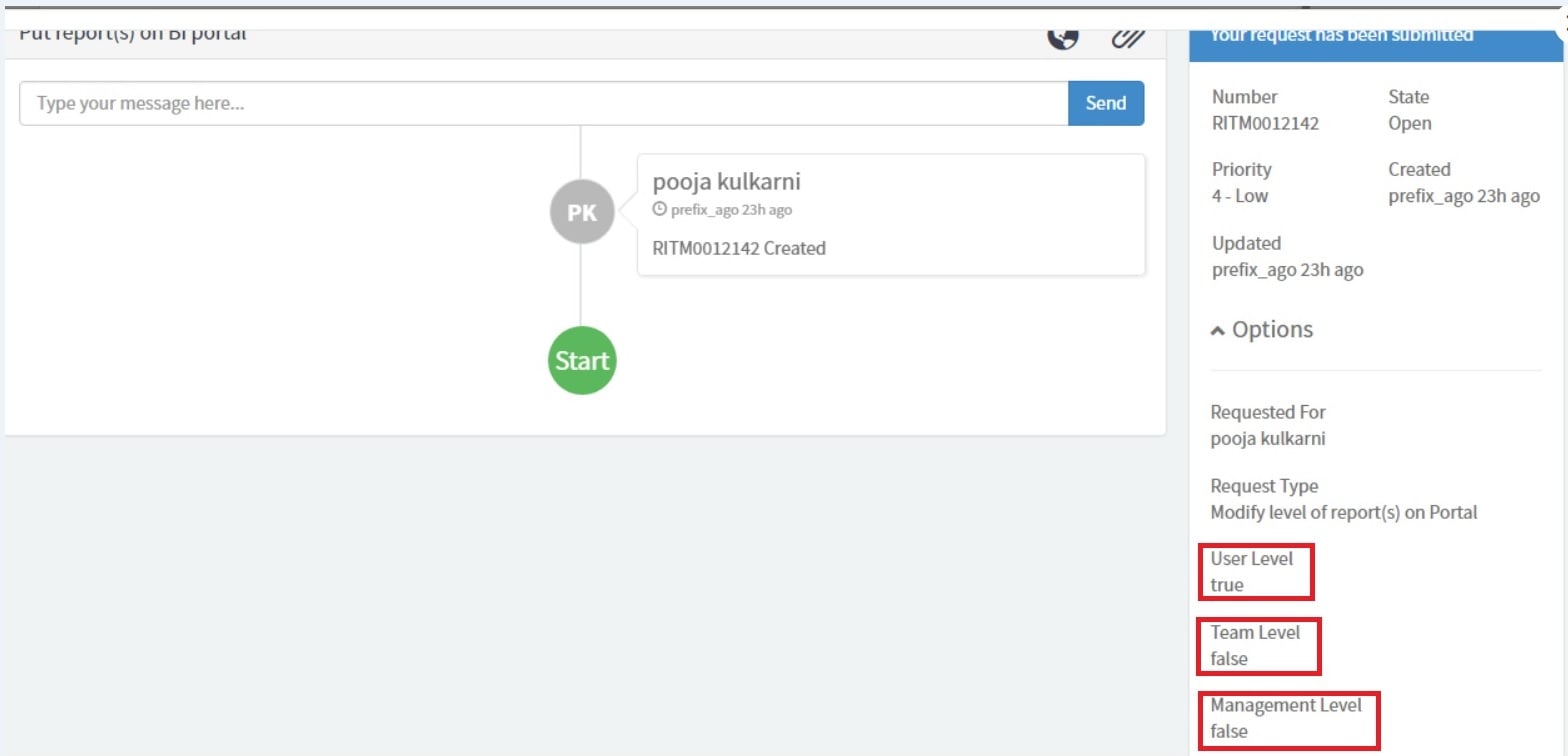Click the clock icon beside the timestamp
The width and height of the screenshot is (1568, 756).
tap(660, 209)
